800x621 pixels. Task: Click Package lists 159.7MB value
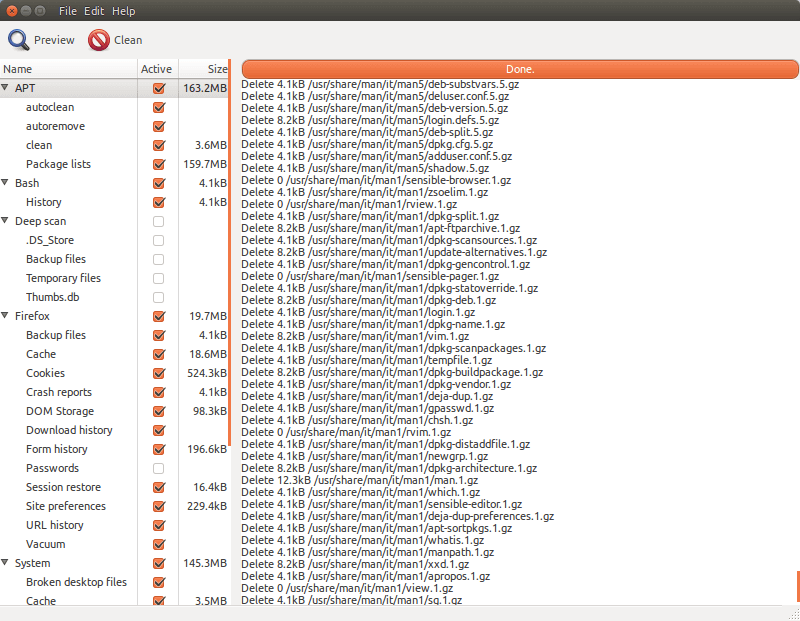(x=205, y=164)
